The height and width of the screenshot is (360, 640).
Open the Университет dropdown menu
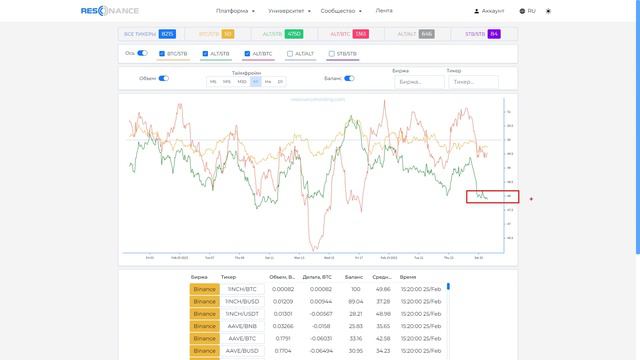tap(289, 11)
